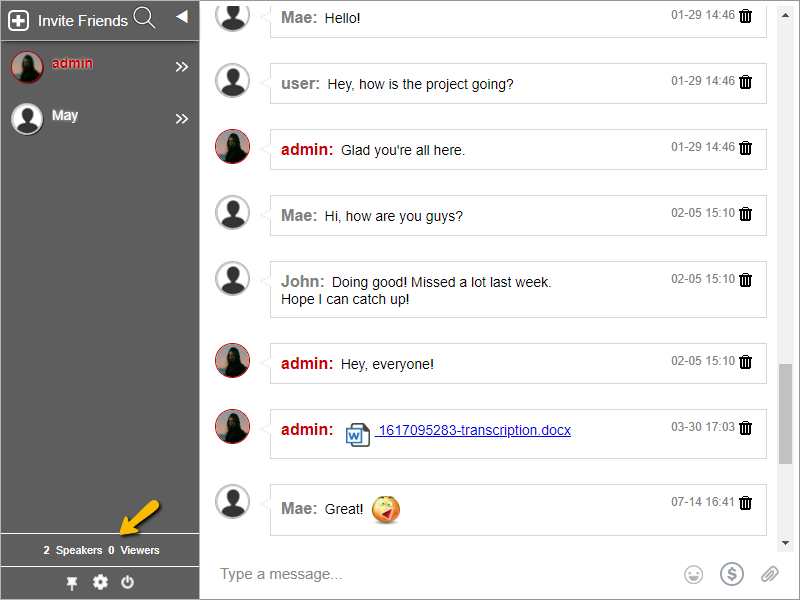Delete Mae's "Hello!" message
Viewport: 800px width, 600px height.
pyautogui.click(x=745, y=16)
